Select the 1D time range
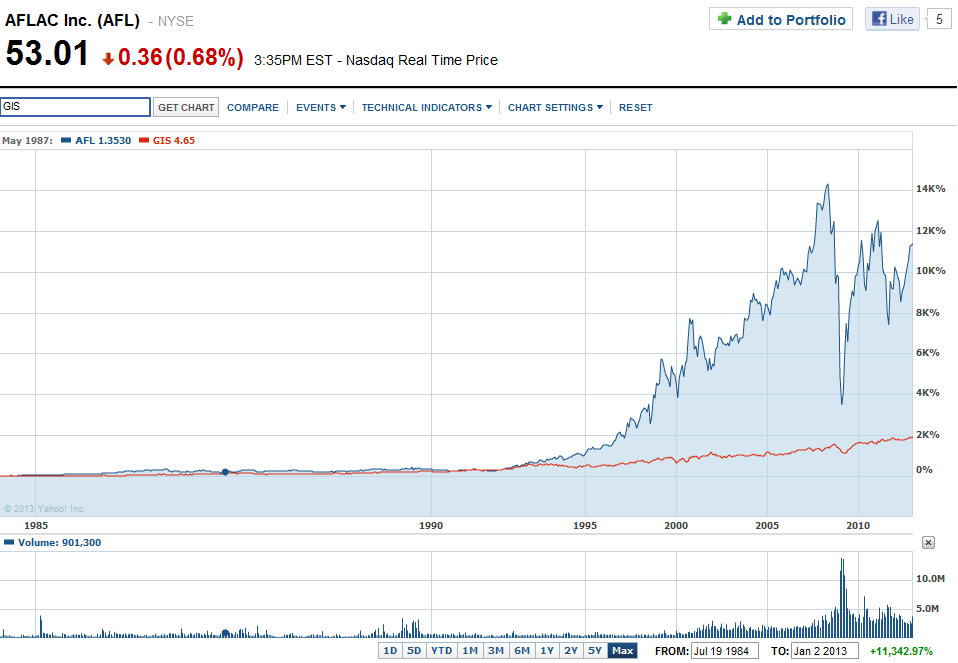Image resolution: width=958 pixels, height=663 pixels. coord(390,651)
